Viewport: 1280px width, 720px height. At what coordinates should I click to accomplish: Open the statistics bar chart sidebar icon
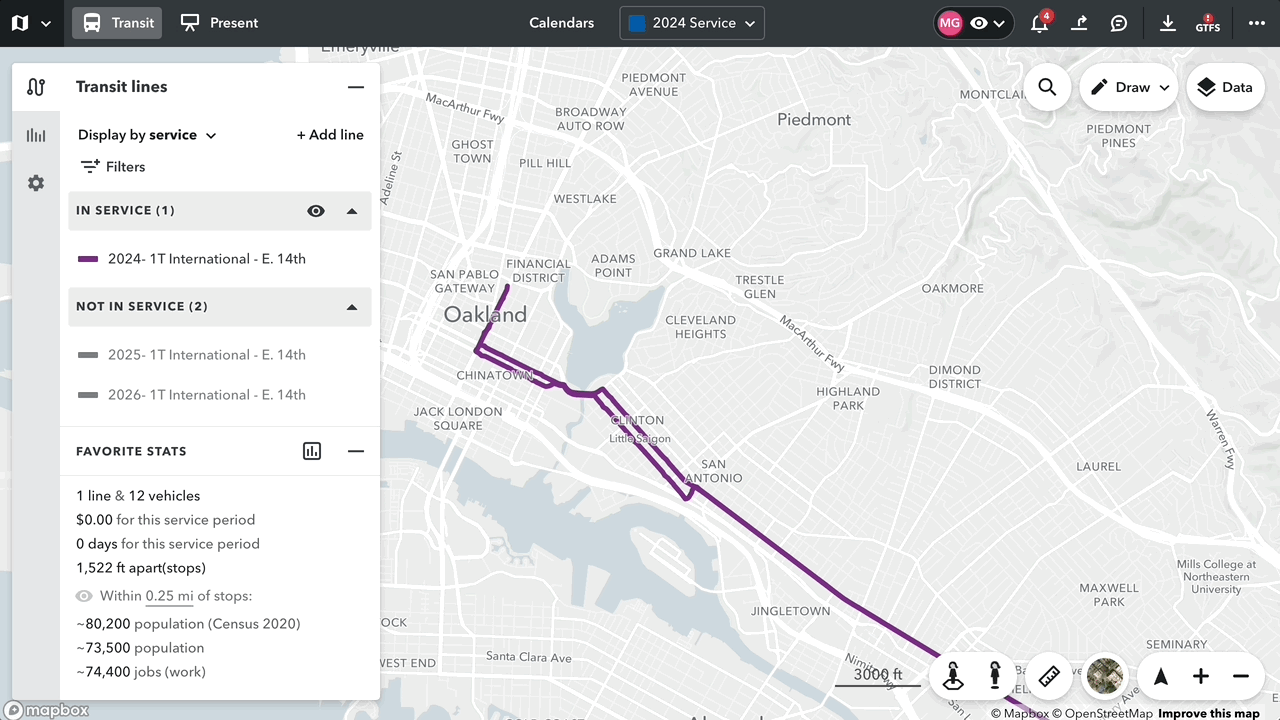tap(36, 135)
